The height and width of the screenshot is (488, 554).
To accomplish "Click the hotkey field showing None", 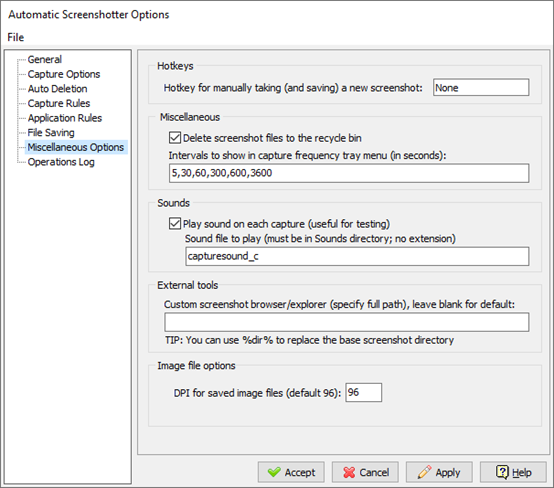I will pos(481,87).
